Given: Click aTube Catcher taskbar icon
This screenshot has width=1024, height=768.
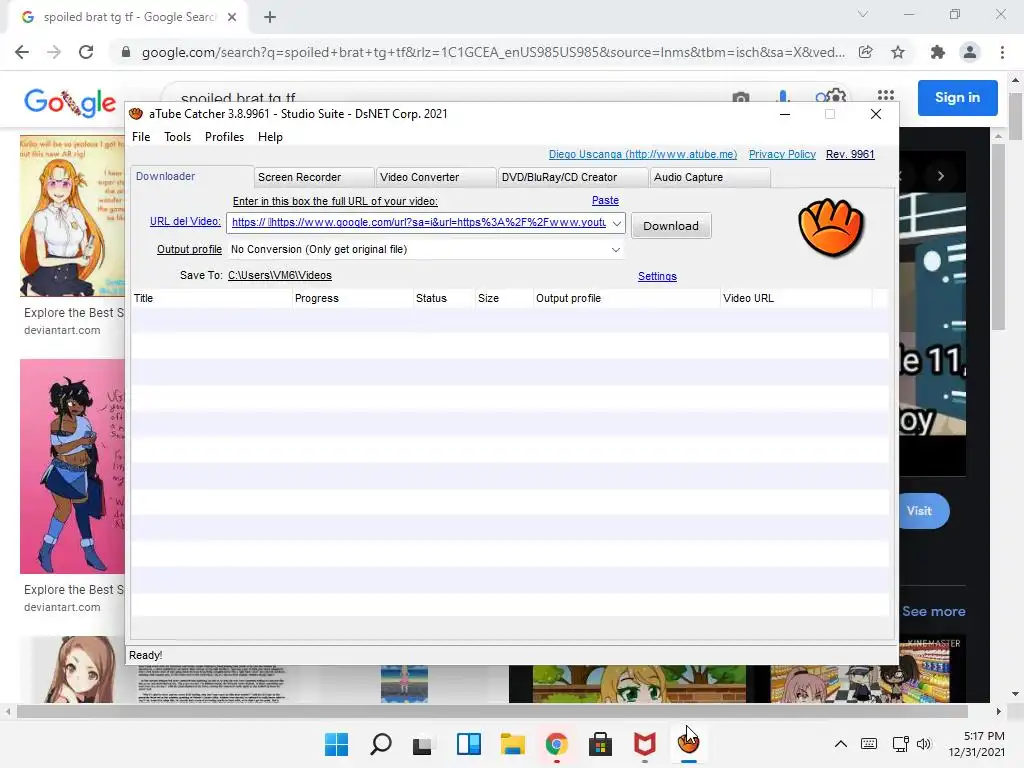Looking at the screenshot, I should coord(688,743).
